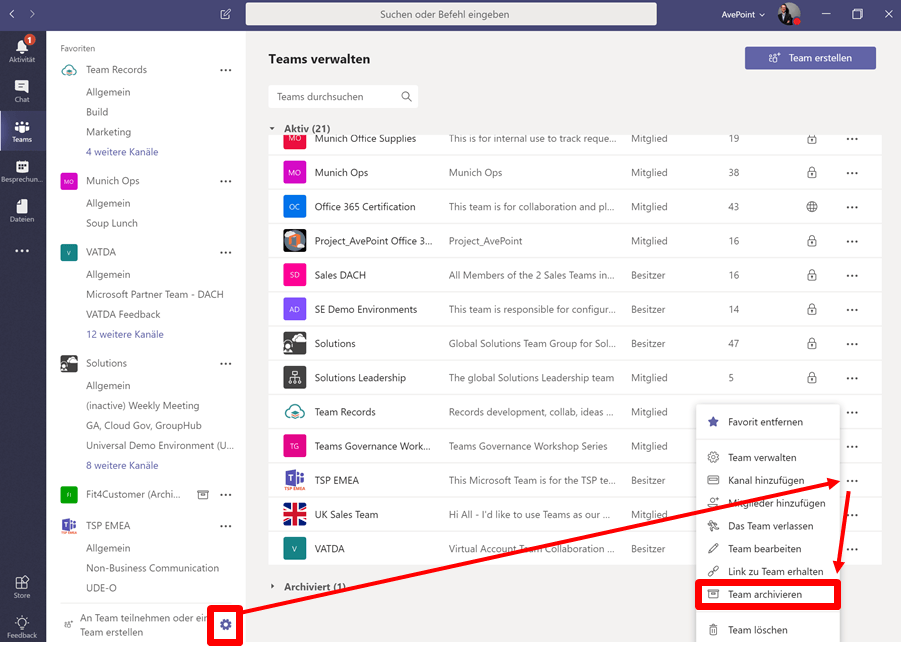Open the VATDA Feedback channel
This screenshot has height=646, width=901.
tap(123, 314)
